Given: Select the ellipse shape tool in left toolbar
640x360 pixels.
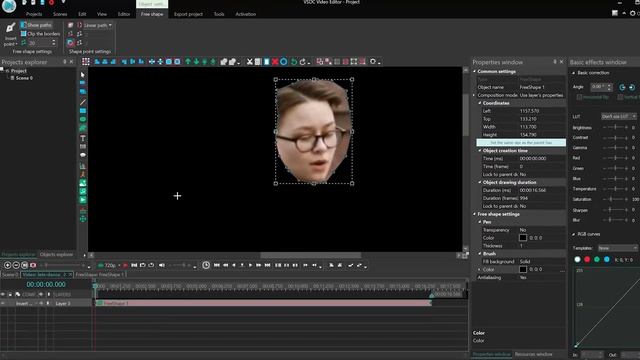Looking at the screenshot, I should tap(83, 120).
